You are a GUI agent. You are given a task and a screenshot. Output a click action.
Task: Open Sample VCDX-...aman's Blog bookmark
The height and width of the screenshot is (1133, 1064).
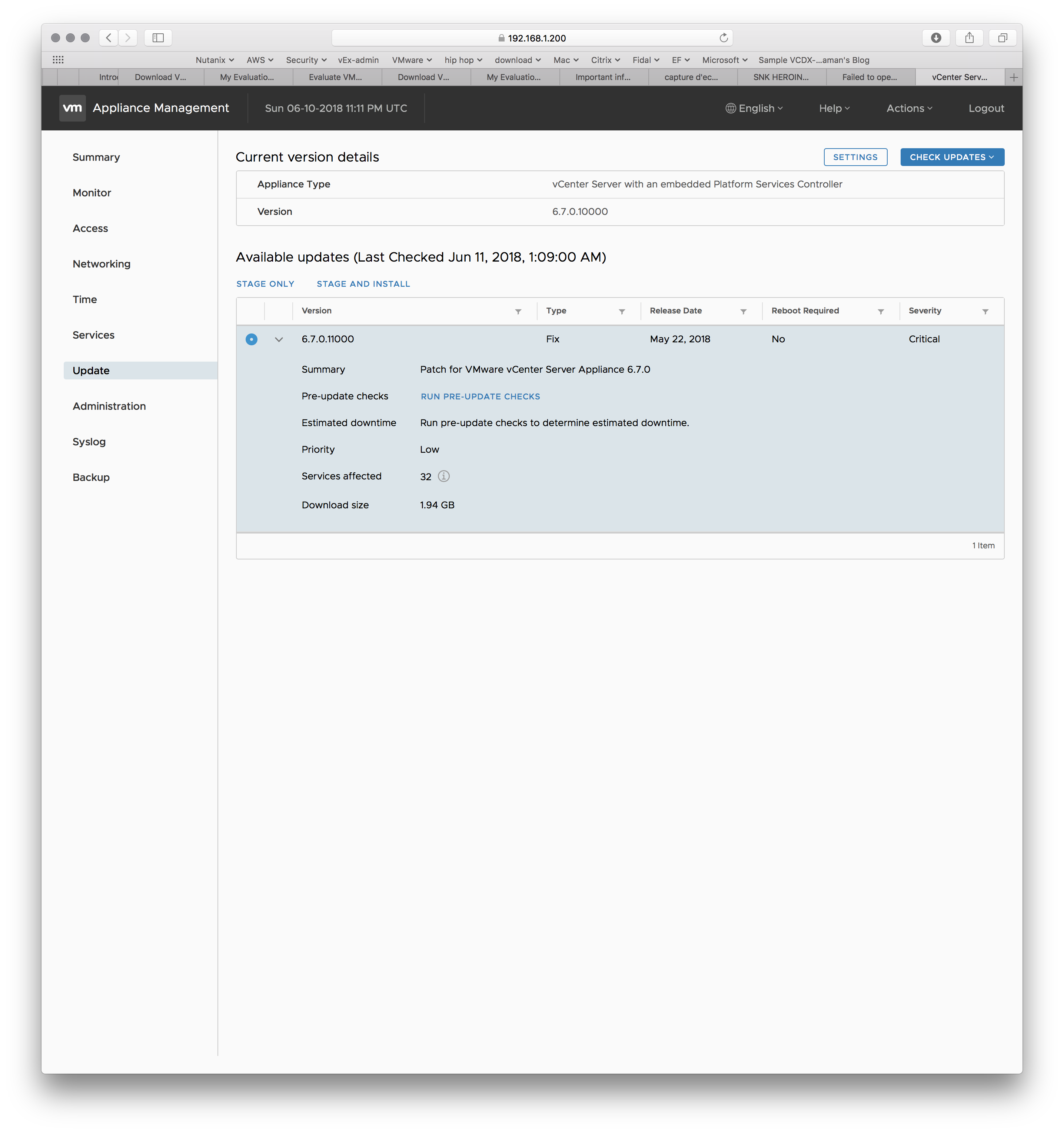[x=813, y=60]
